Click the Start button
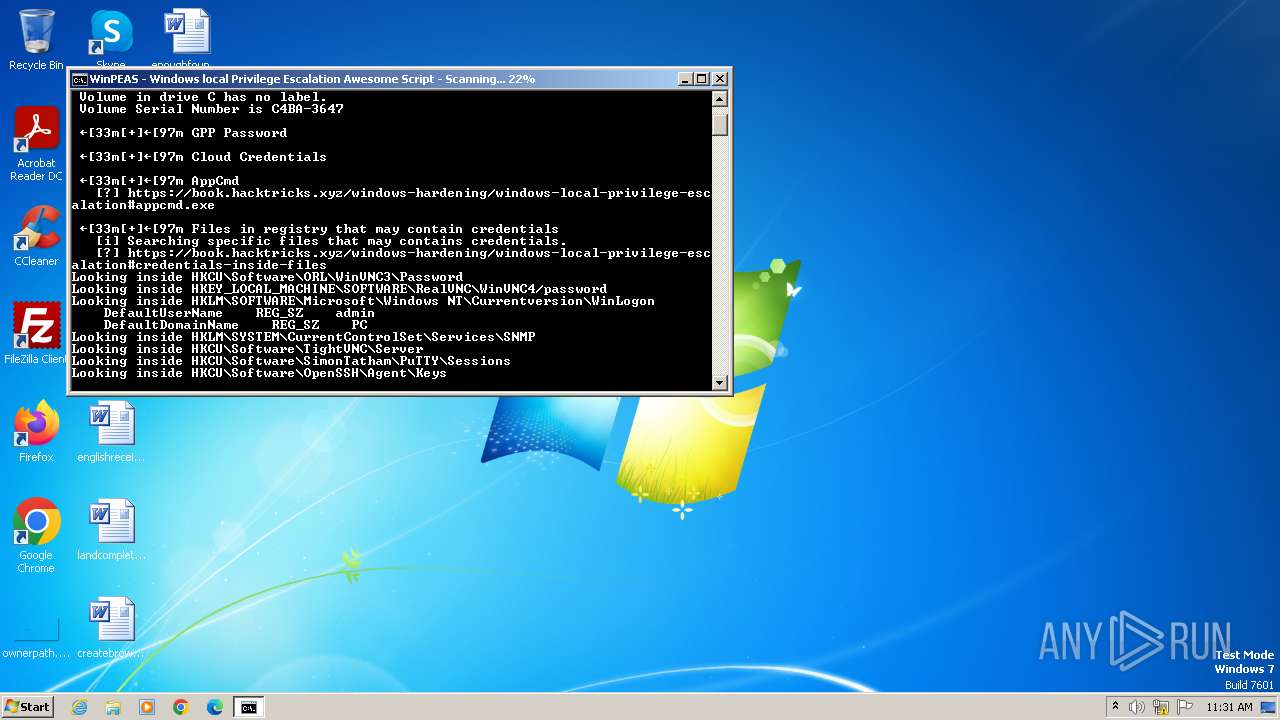This screenshot has height=720, width=1280. tap(27, 706)
